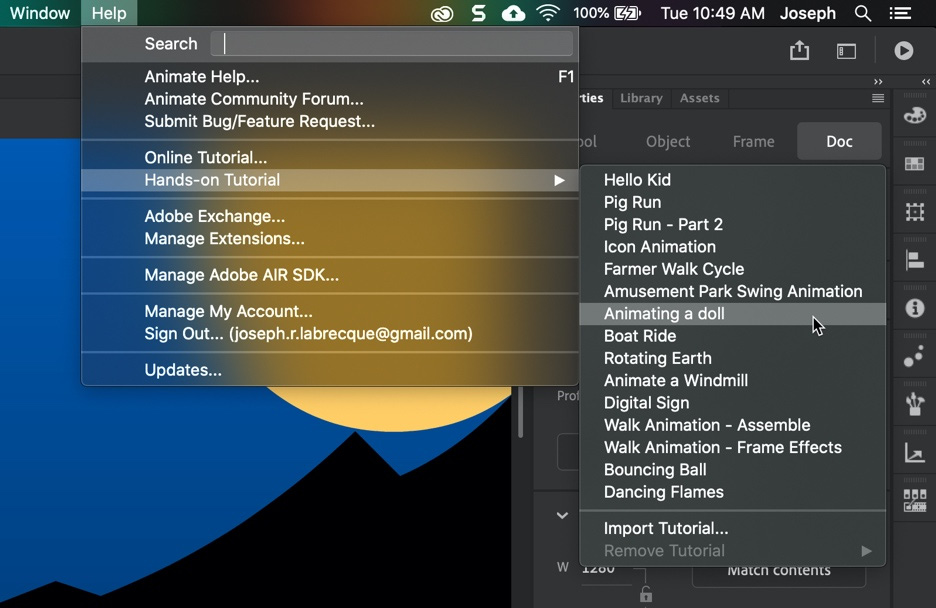This screenshot has height=608, width=936.
Task: Click the cloud upload menu bar icon
Action: (x=513, y=13)
